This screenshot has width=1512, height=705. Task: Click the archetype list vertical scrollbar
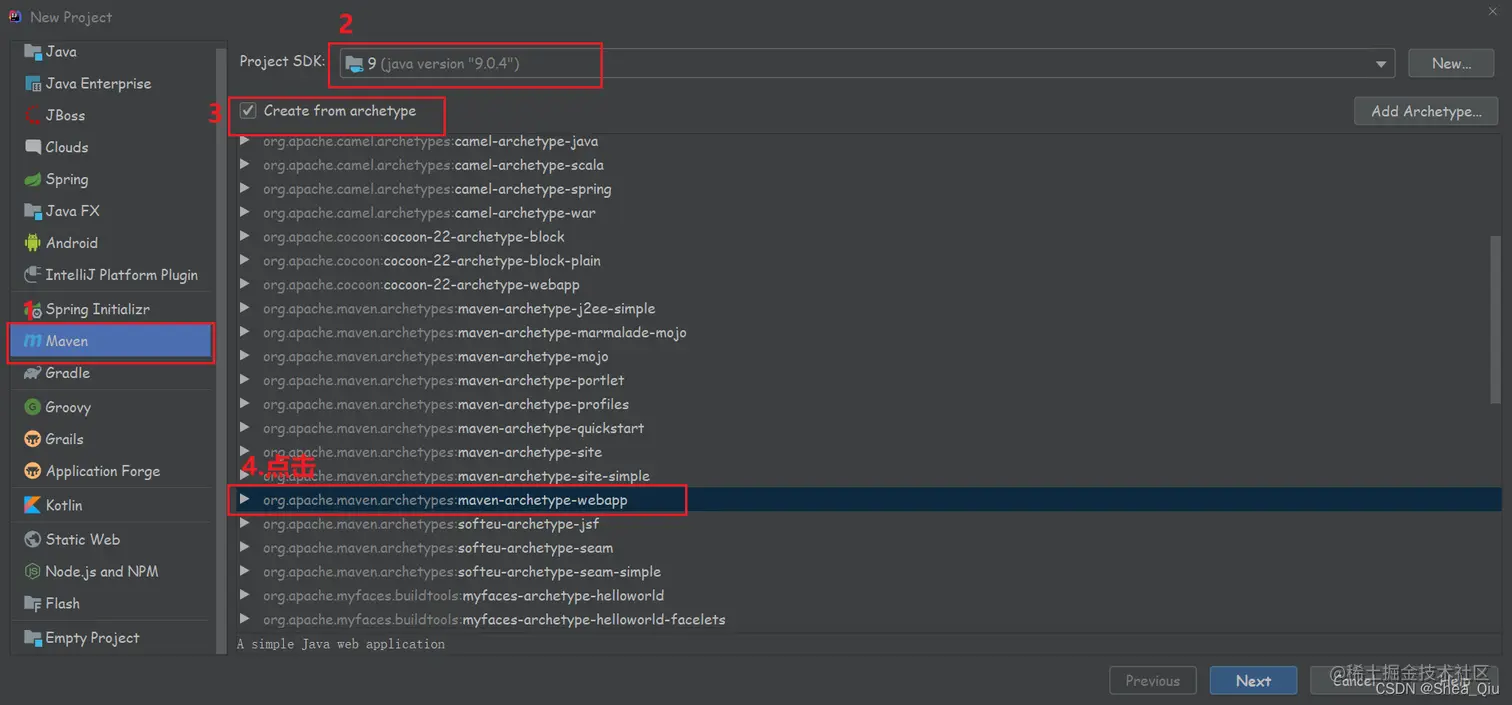click(x=1496, y=320)
